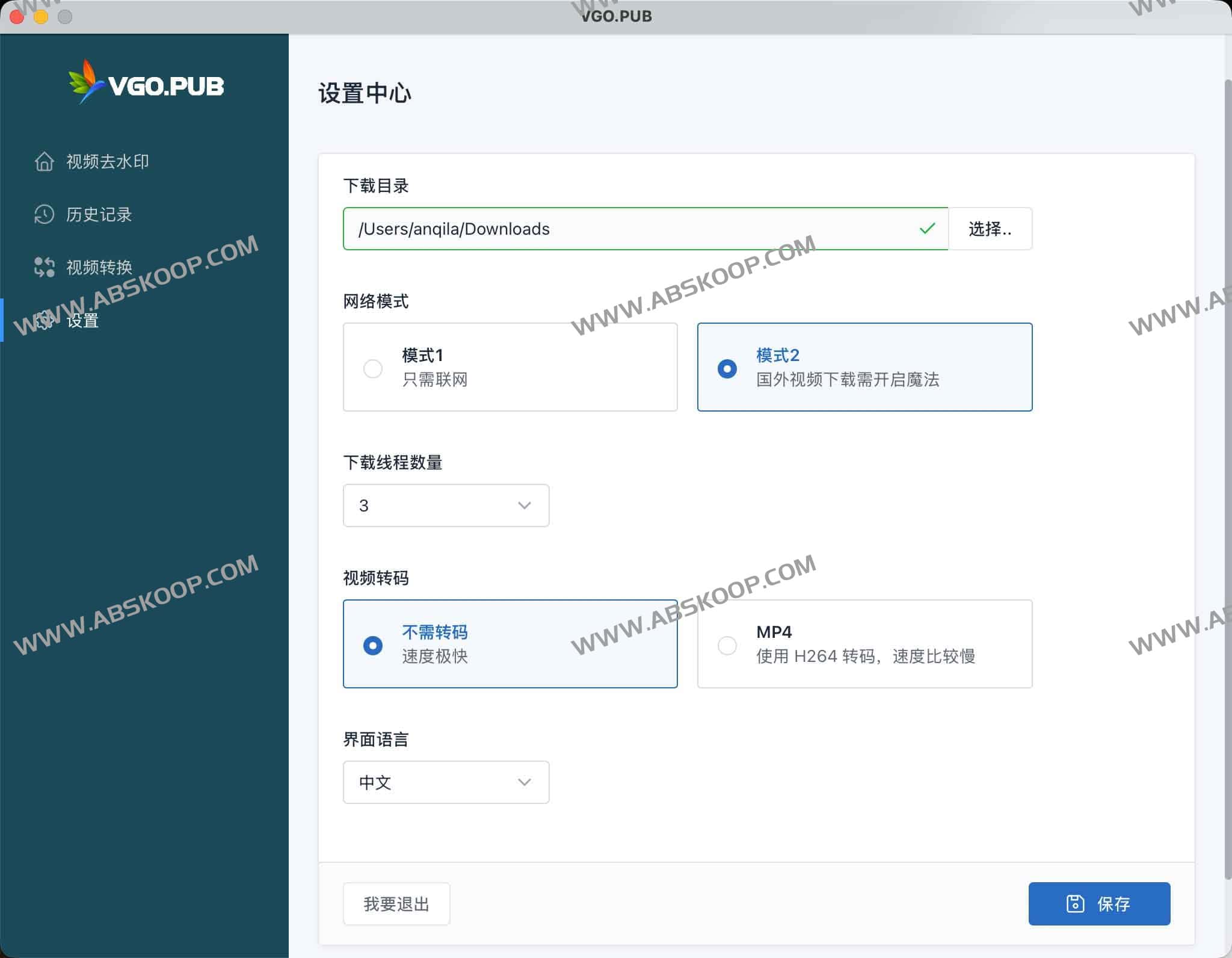The height and width of the screenshot is (958, 1232).
Task: Click the floppy disk icon on the 保存 button
Action: pos(1076,903)
